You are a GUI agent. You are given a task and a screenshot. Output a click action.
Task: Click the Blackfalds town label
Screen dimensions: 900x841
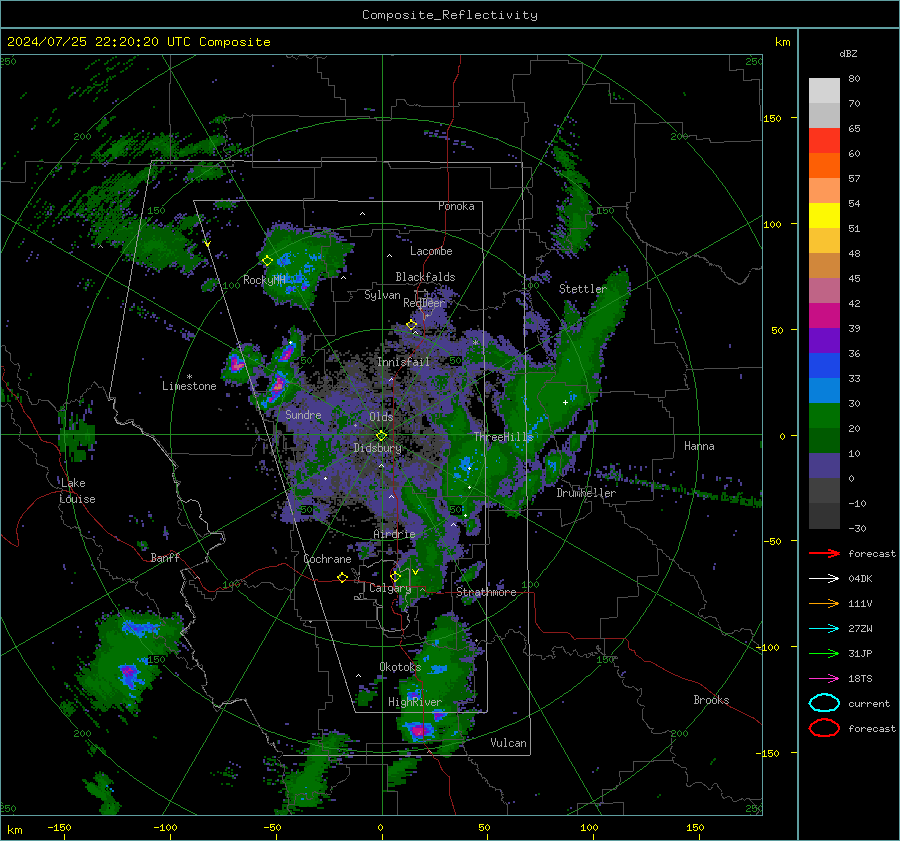(425, 277)
